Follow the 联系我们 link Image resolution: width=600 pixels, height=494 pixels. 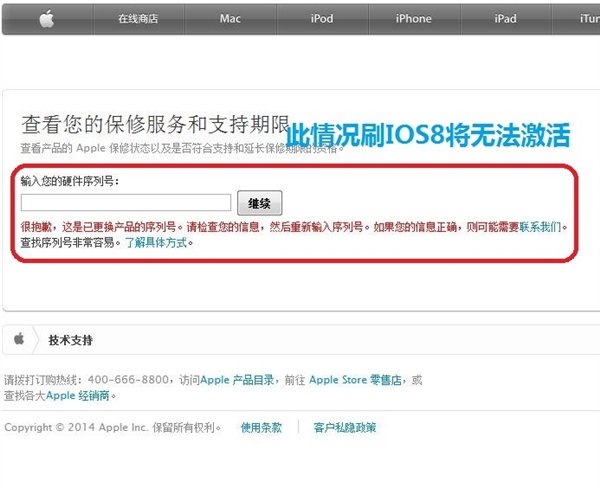point(540,227)
